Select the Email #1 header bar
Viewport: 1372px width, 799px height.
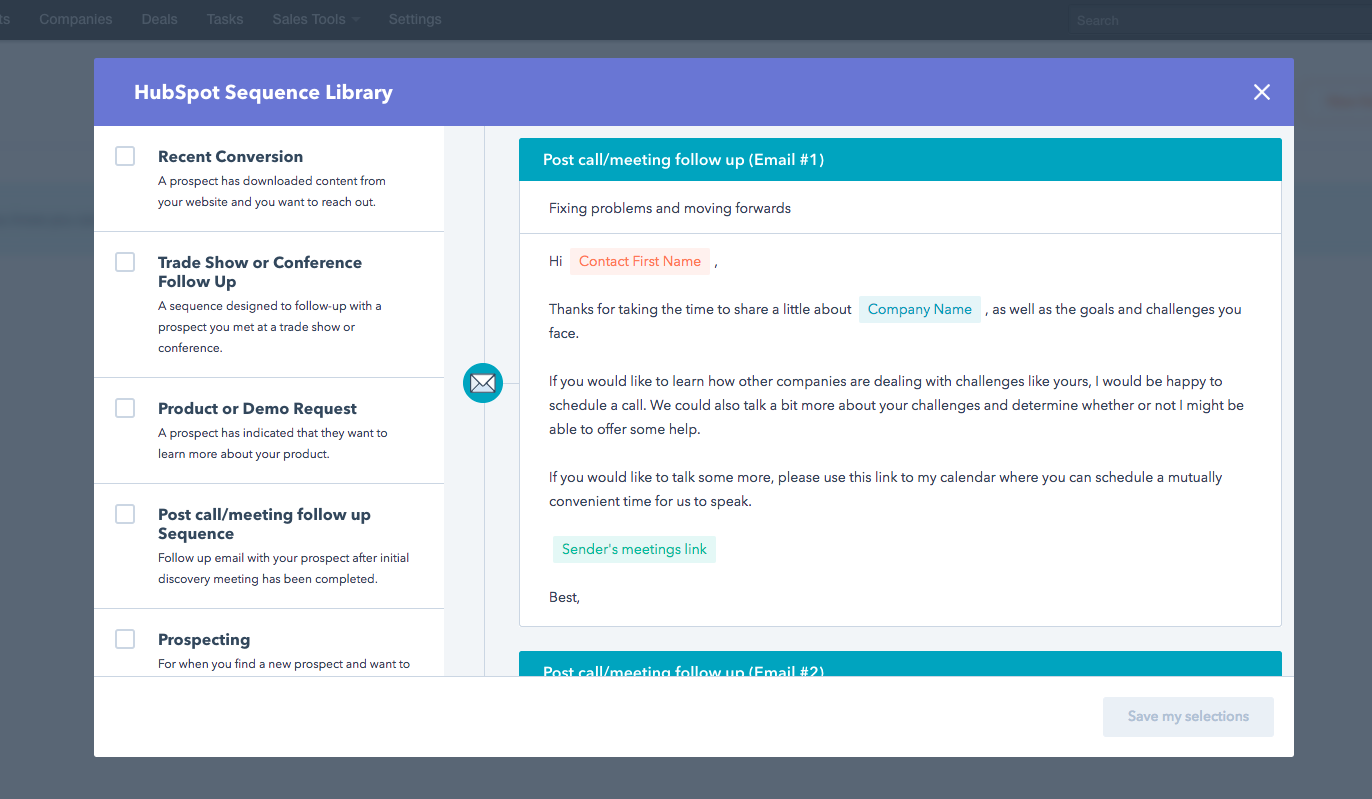coord(899,160)
